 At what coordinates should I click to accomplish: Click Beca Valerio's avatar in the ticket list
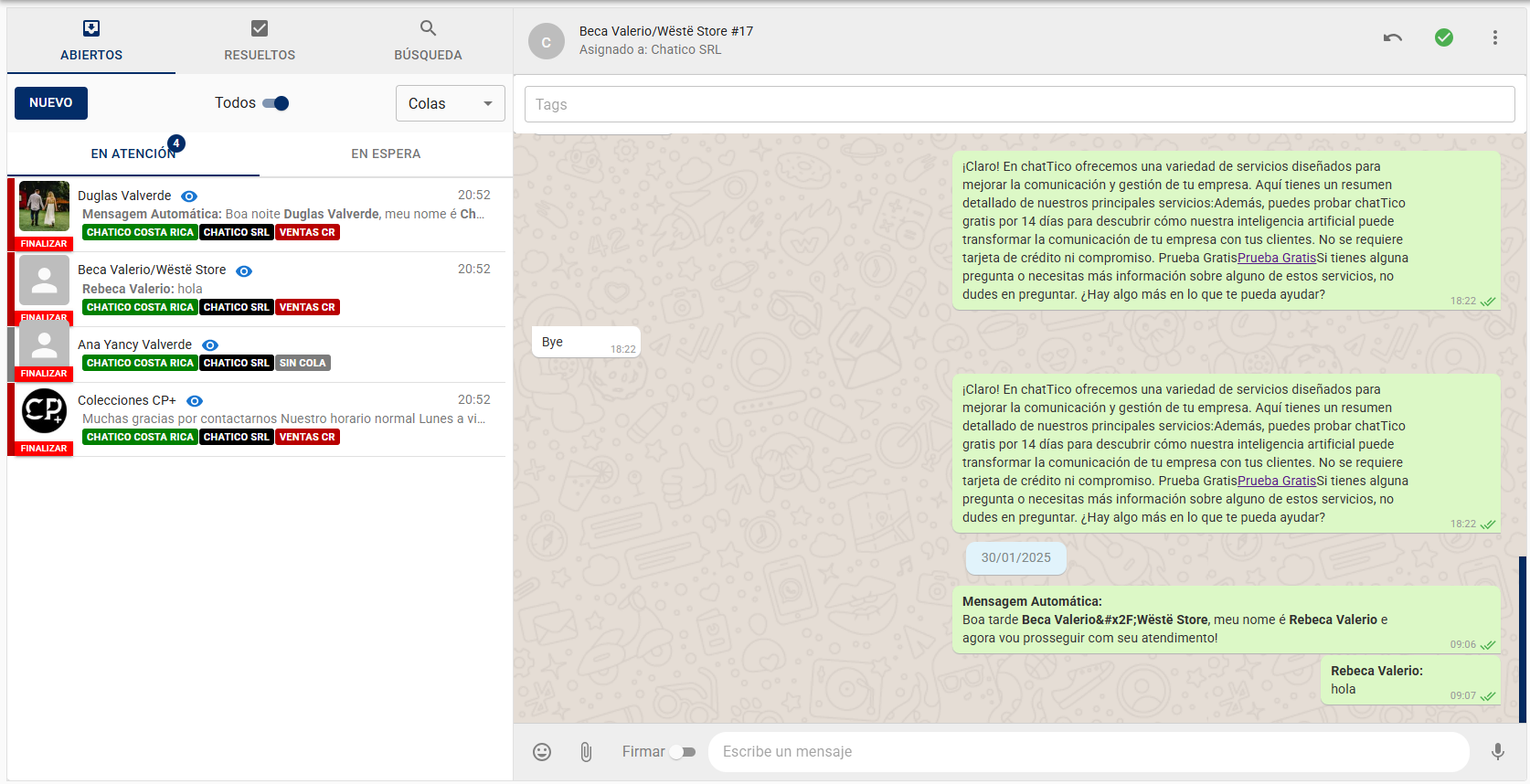[x=44, y=280]
